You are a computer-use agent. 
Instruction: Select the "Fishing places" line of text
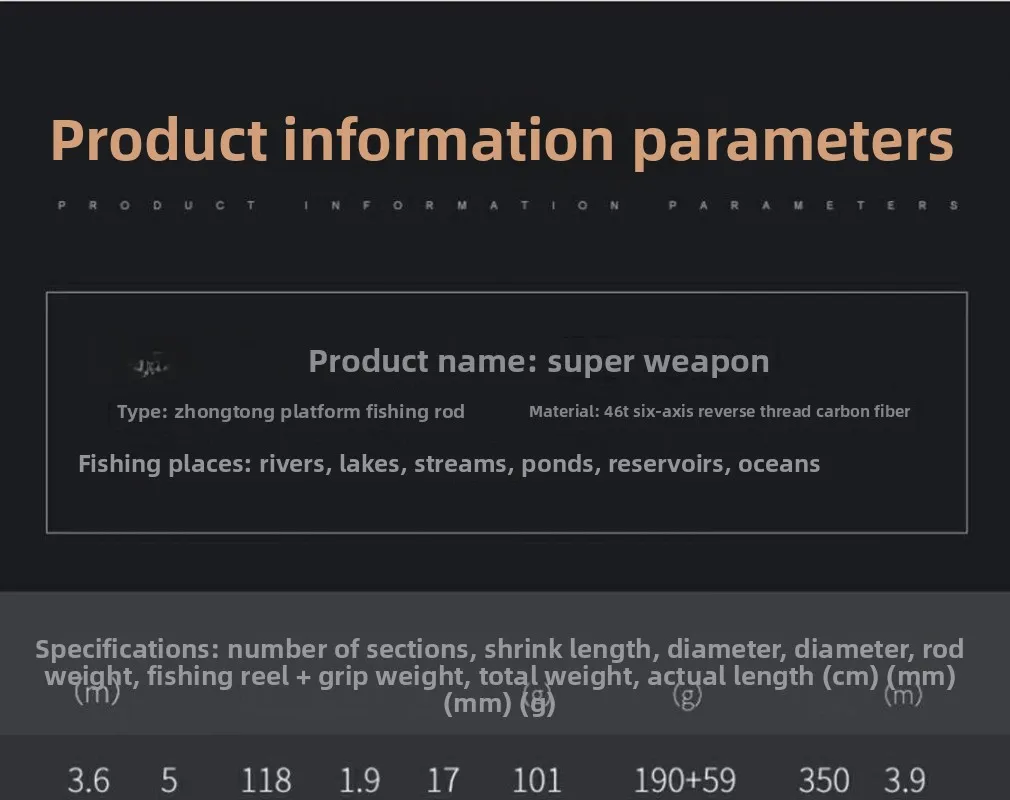point(449,464)
